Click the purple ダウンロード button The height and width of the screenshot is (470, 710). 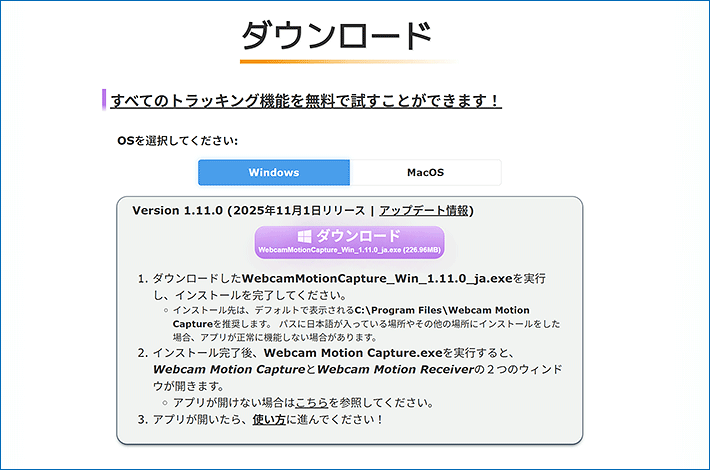(x=349, y=243)
